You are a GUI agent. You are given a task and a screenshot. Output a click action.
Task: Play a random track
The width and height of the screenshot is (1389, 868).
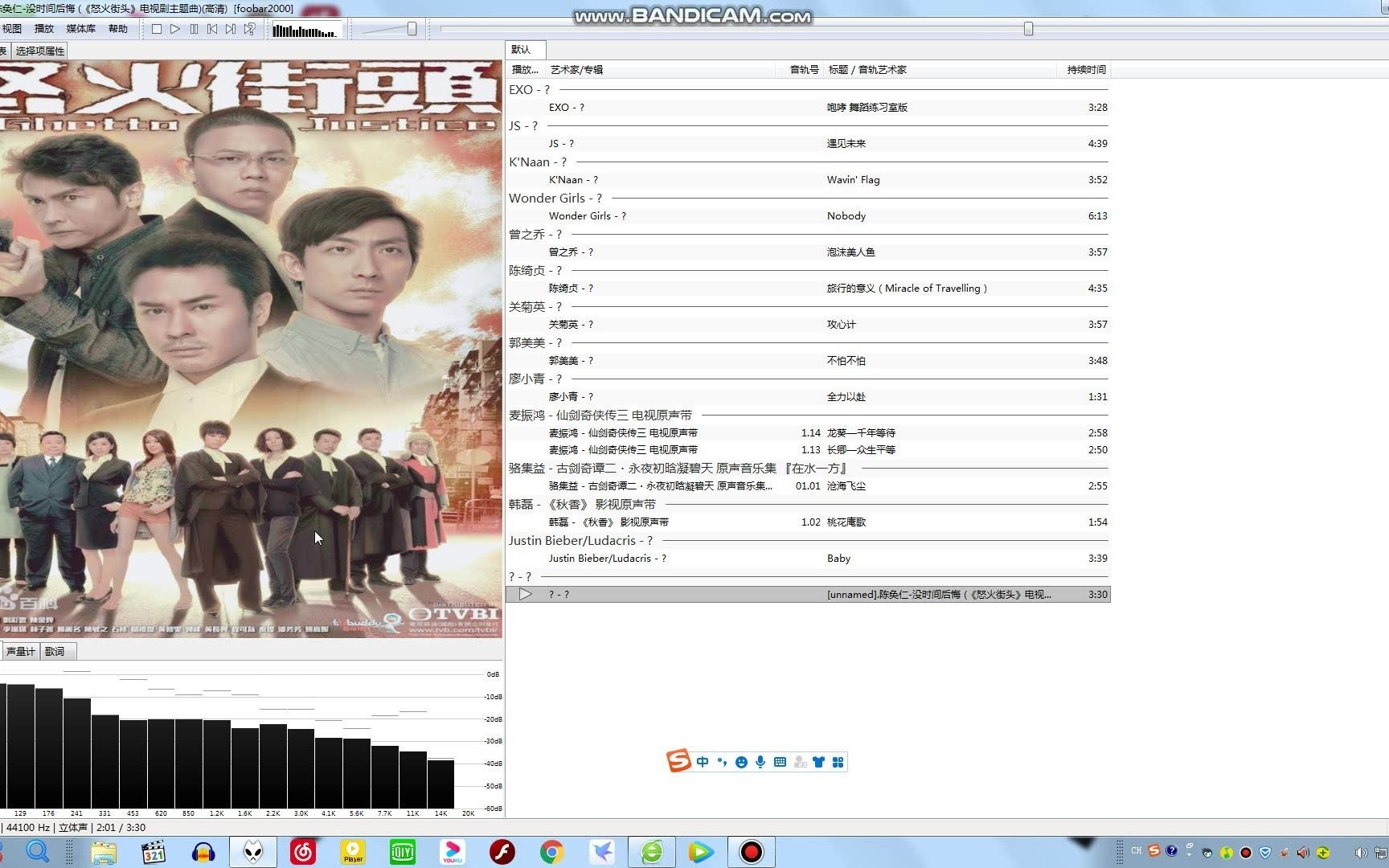[250, 29]
